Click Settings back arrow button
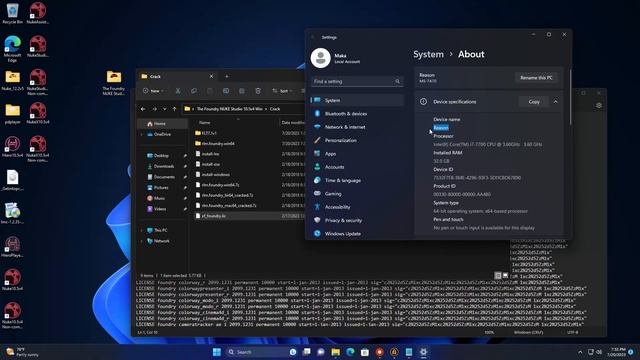The height and width of the screenshot is (360, 640). point(313,37)
